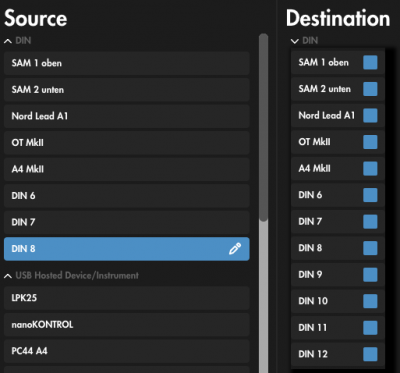Toggle the Nord Lead A1 destination checkbox
Screen dimensions: 400x373
(x=370, y=115)
